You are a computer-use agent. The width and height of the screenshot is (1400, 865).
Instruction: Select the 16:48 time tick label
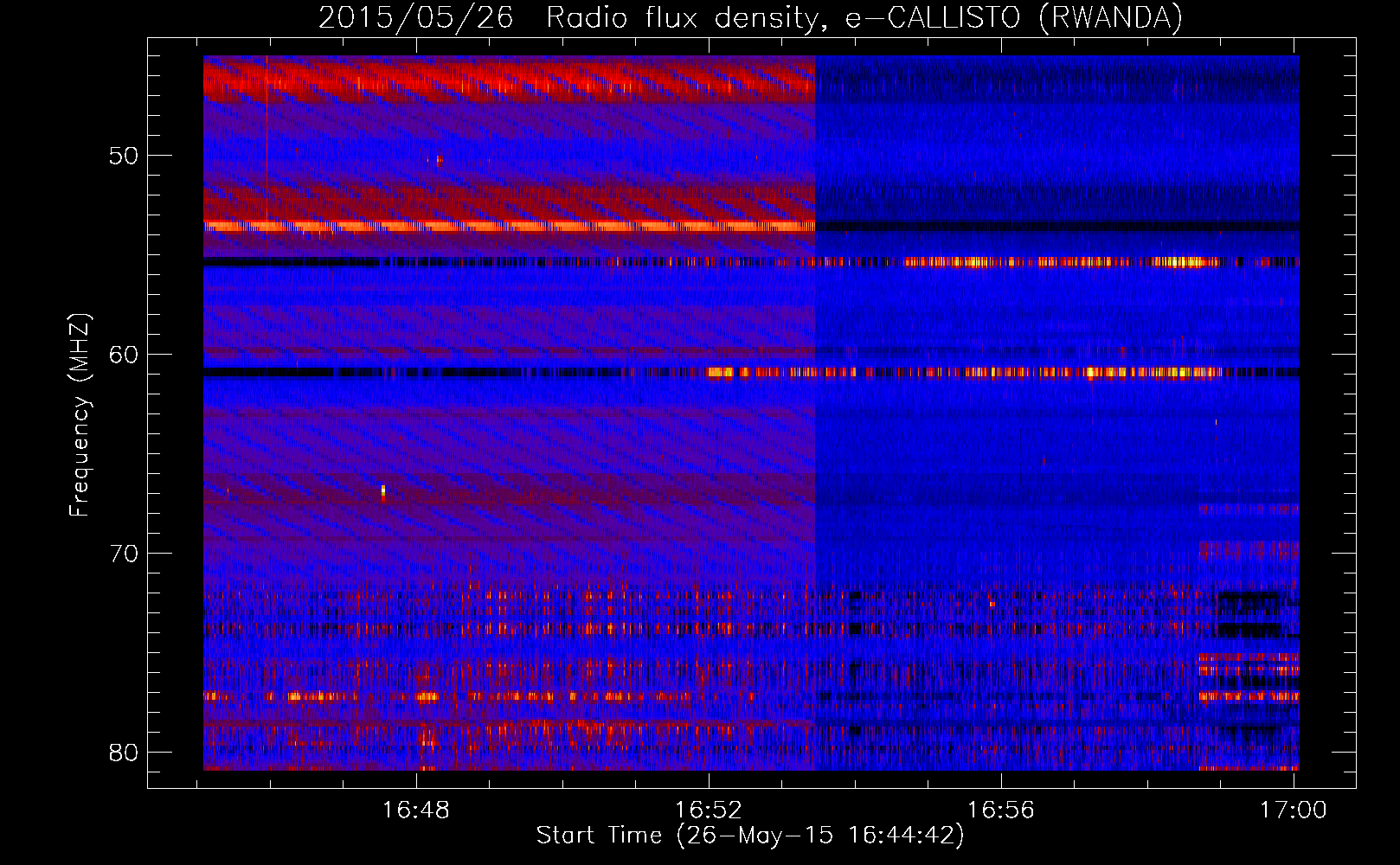(416, 811)
